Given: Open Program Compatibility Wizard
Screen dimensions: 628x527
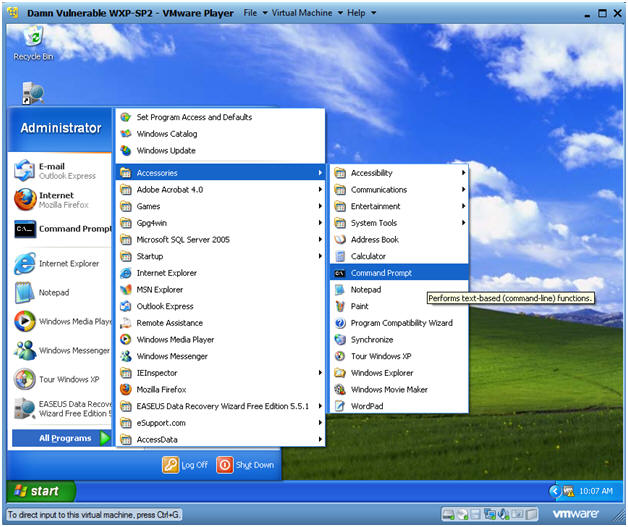Looking at the screenshot, I should pos(399,323).
